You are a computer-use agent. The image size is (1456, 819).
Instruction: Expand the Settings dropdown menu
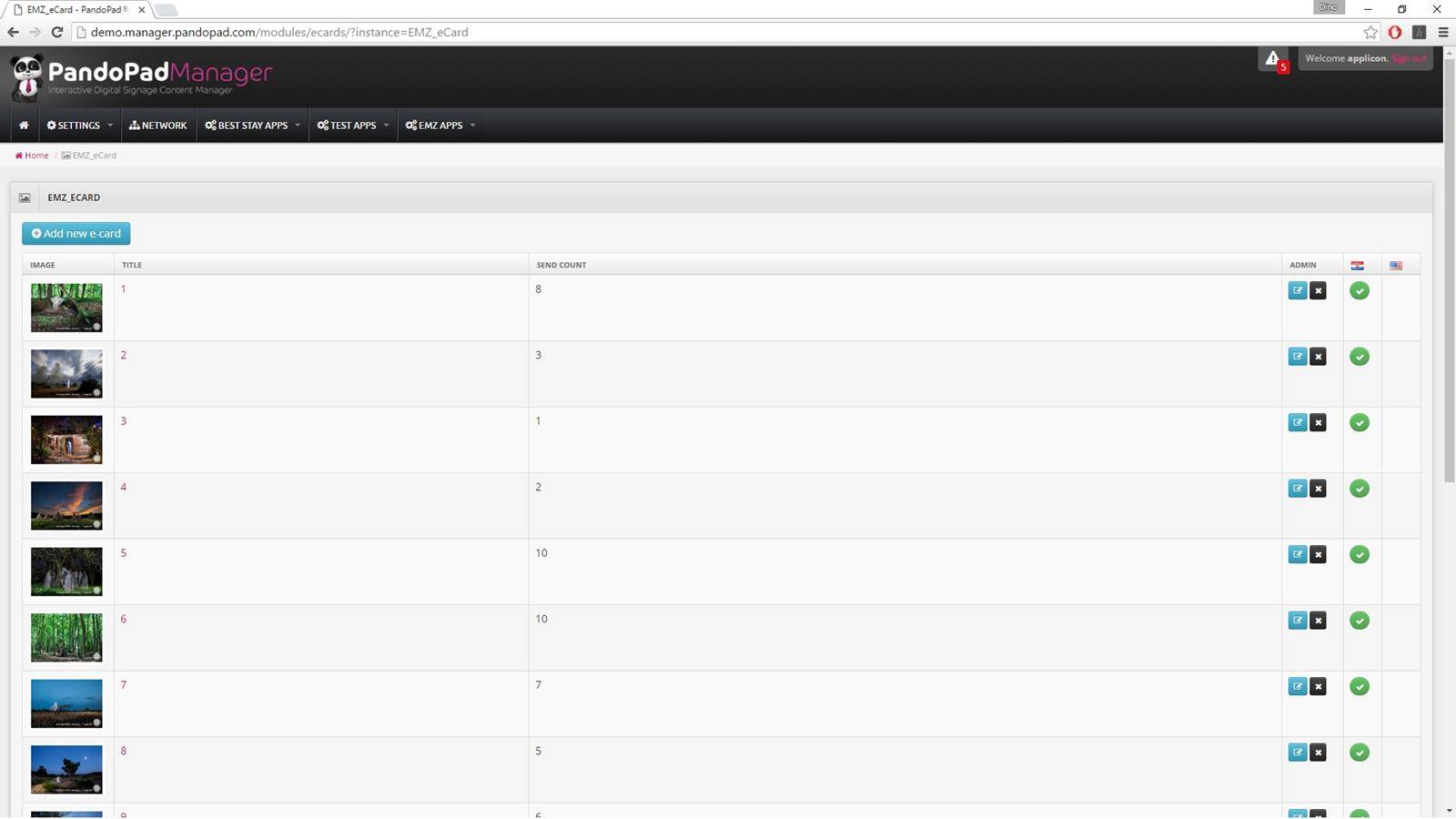point(80,126)
